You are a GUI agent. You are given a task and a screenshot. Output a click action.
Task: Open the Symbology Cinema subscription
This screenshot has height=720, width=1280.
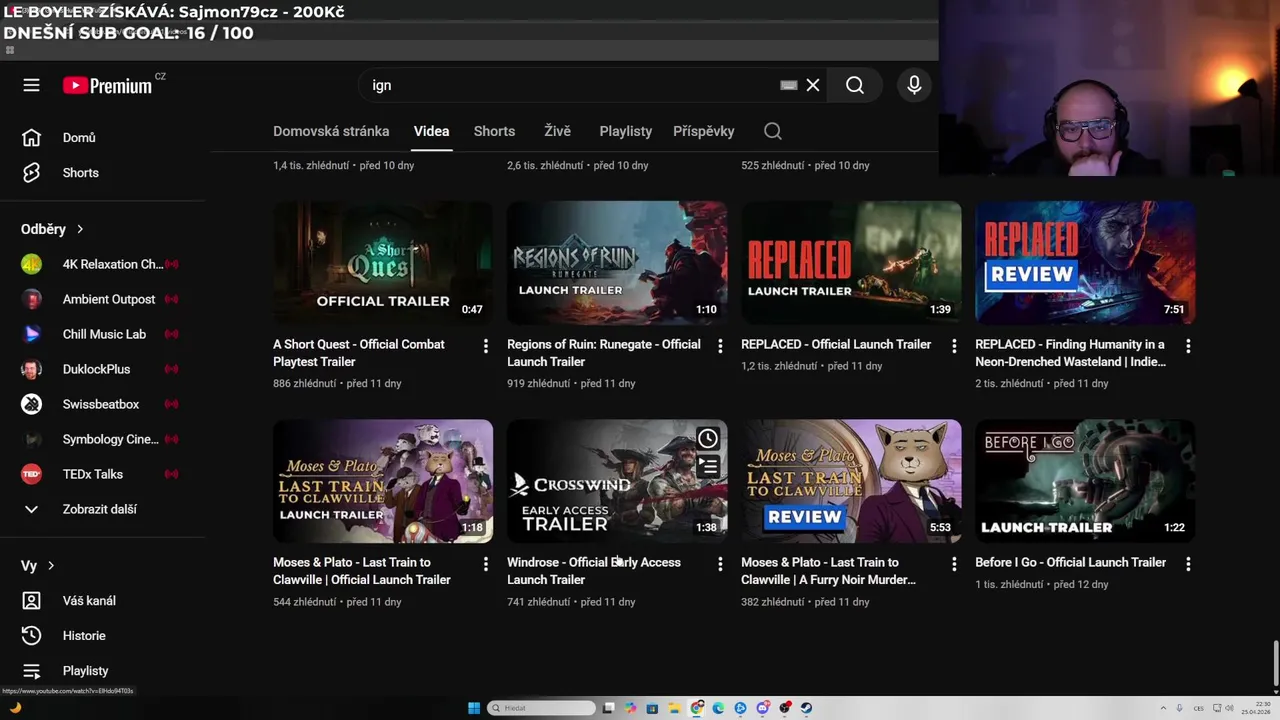102,439
